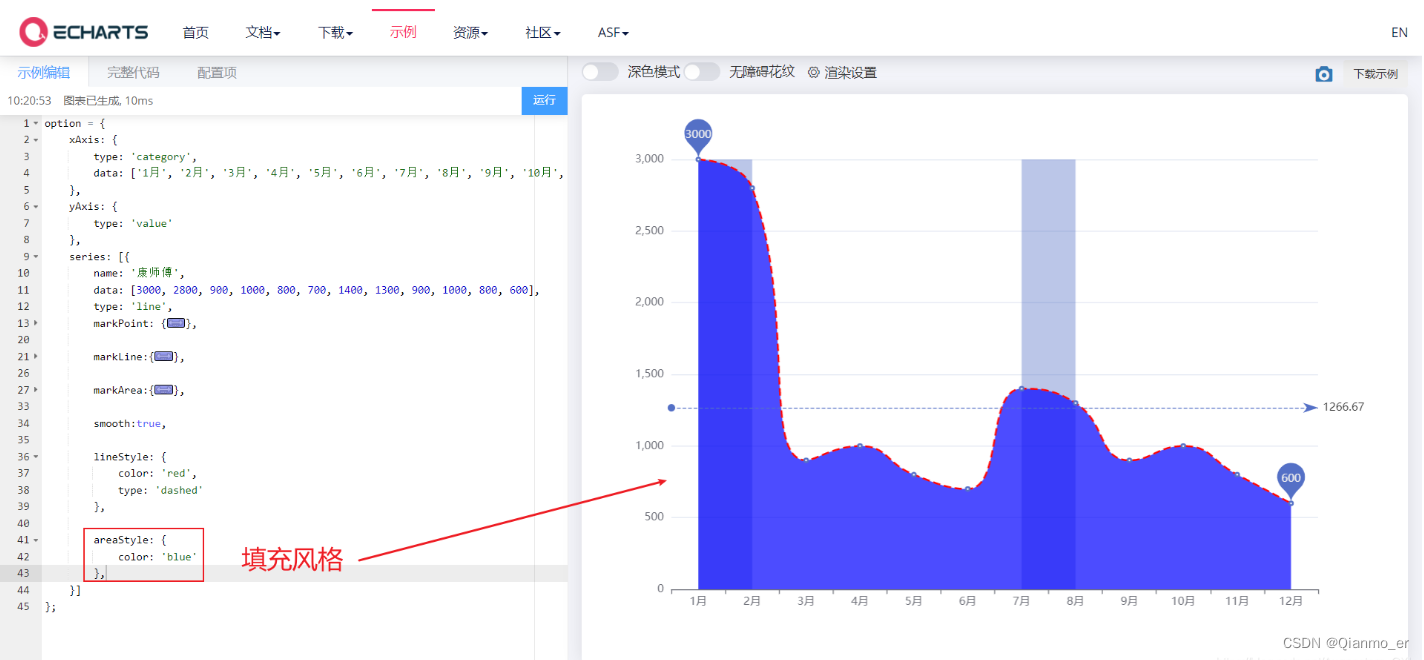Turn on the 无障碍花纹 accessibility toggle

701,71
